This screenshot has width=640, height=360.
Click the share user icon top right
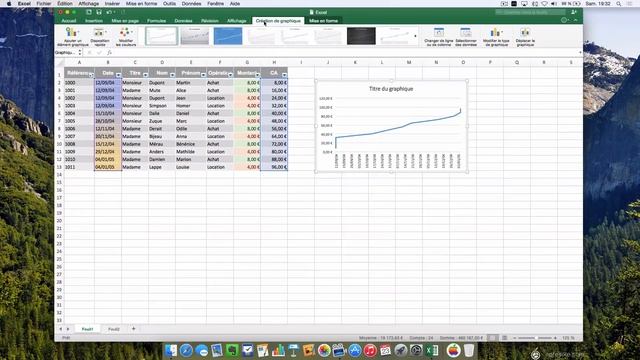574,12
